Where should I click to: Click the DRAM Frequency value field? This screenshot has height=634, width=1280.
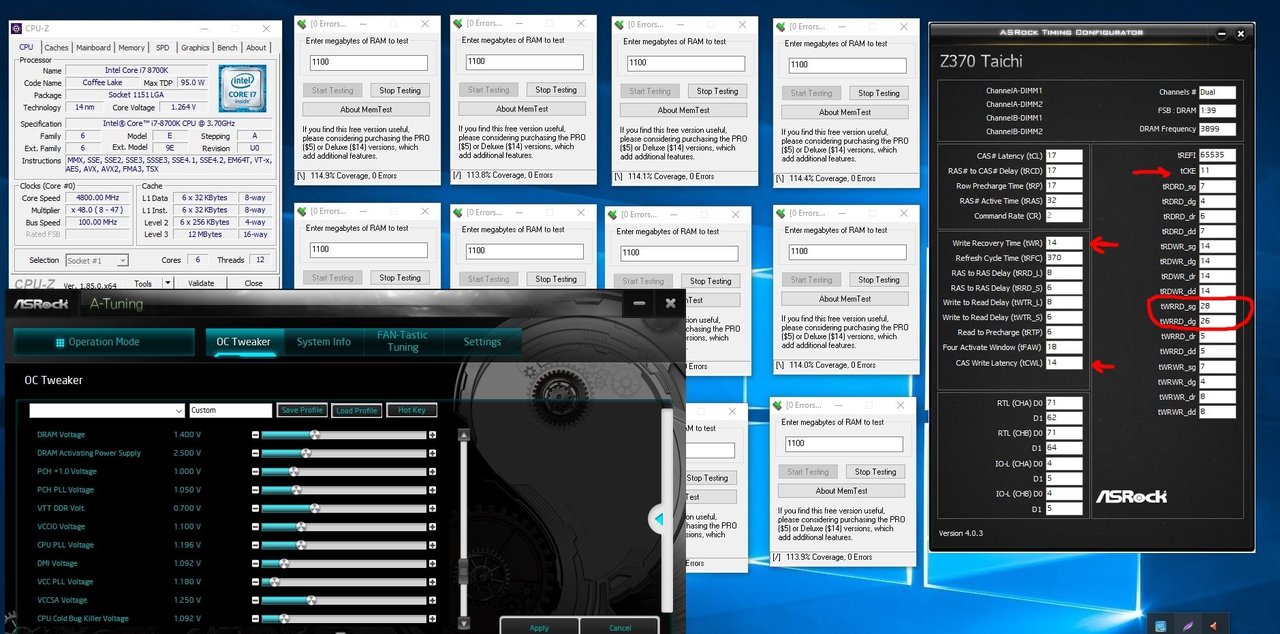(x=1216, y=129)
